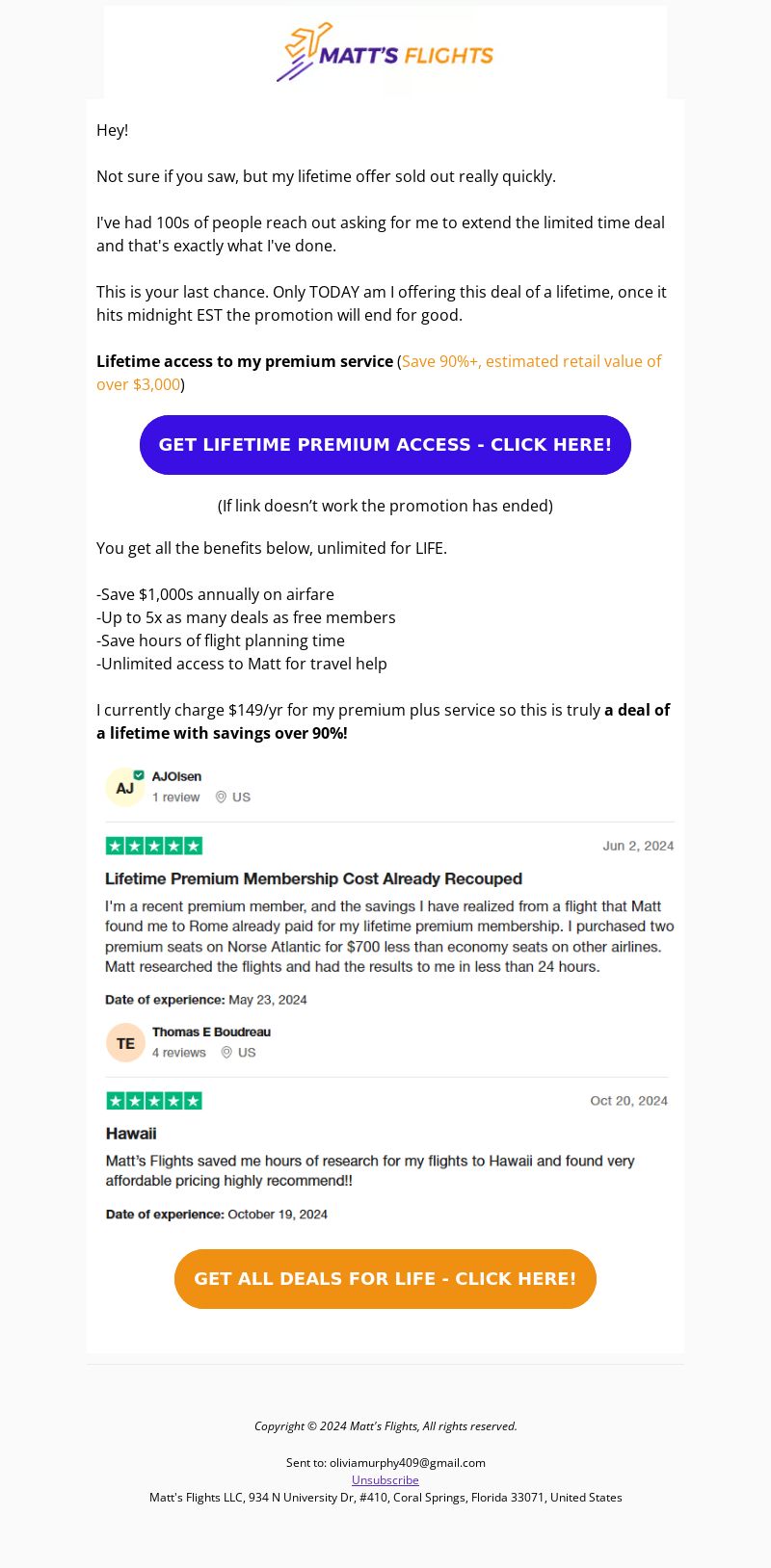771x1568 pixels.
Task: Click the five-star rating on the Hawaii review
Action: (154, 1101)
